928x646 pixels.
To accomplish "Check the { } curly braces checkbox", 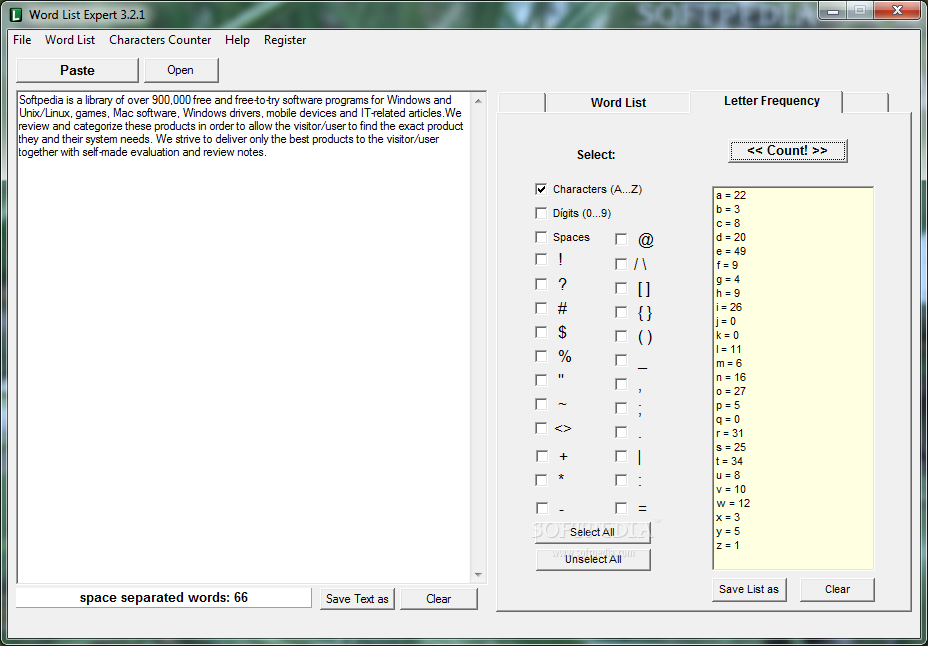I will click(x=621, y=312).
